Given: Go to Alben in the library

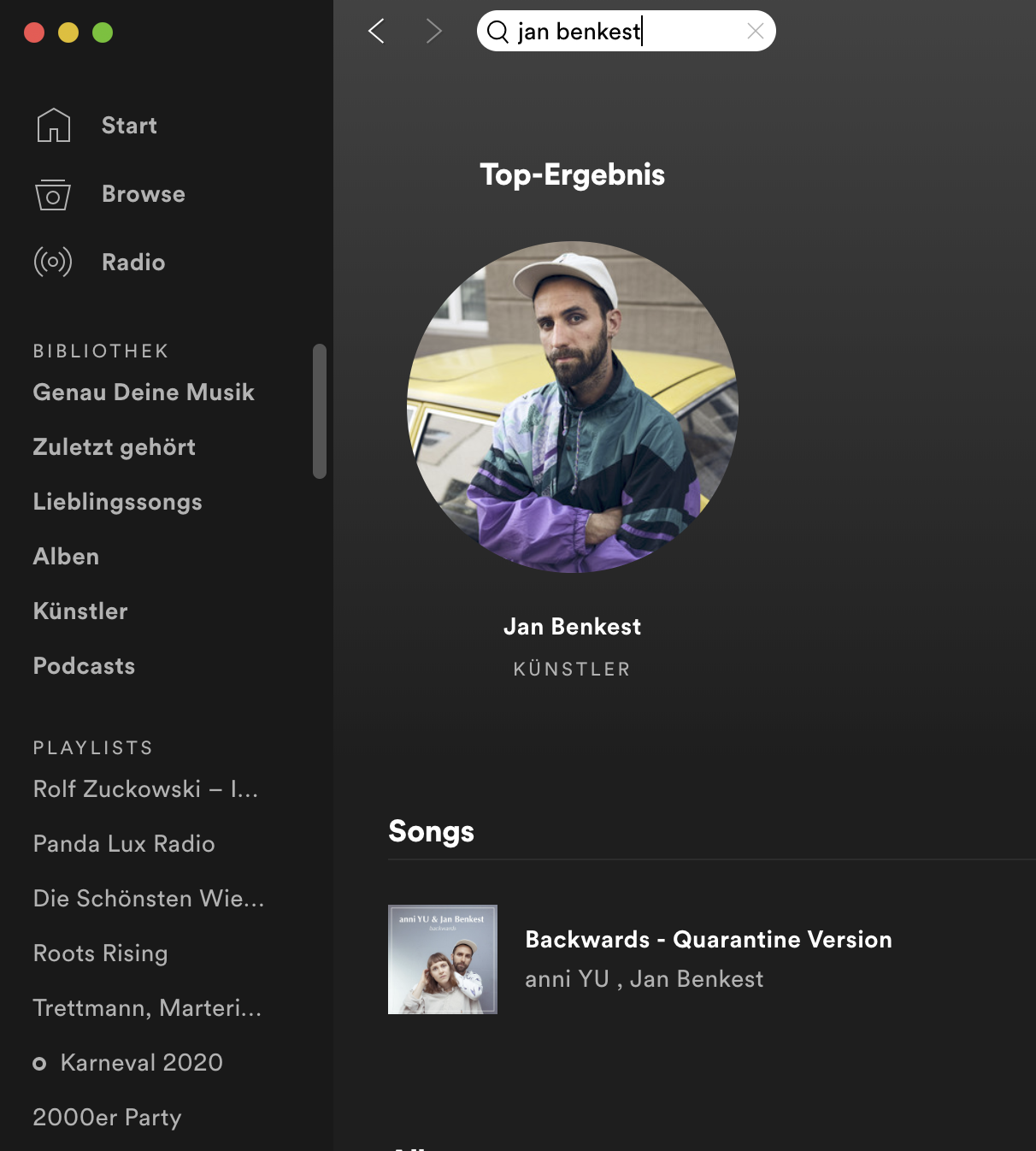Looking at the screenshot, I should (66, 556).
